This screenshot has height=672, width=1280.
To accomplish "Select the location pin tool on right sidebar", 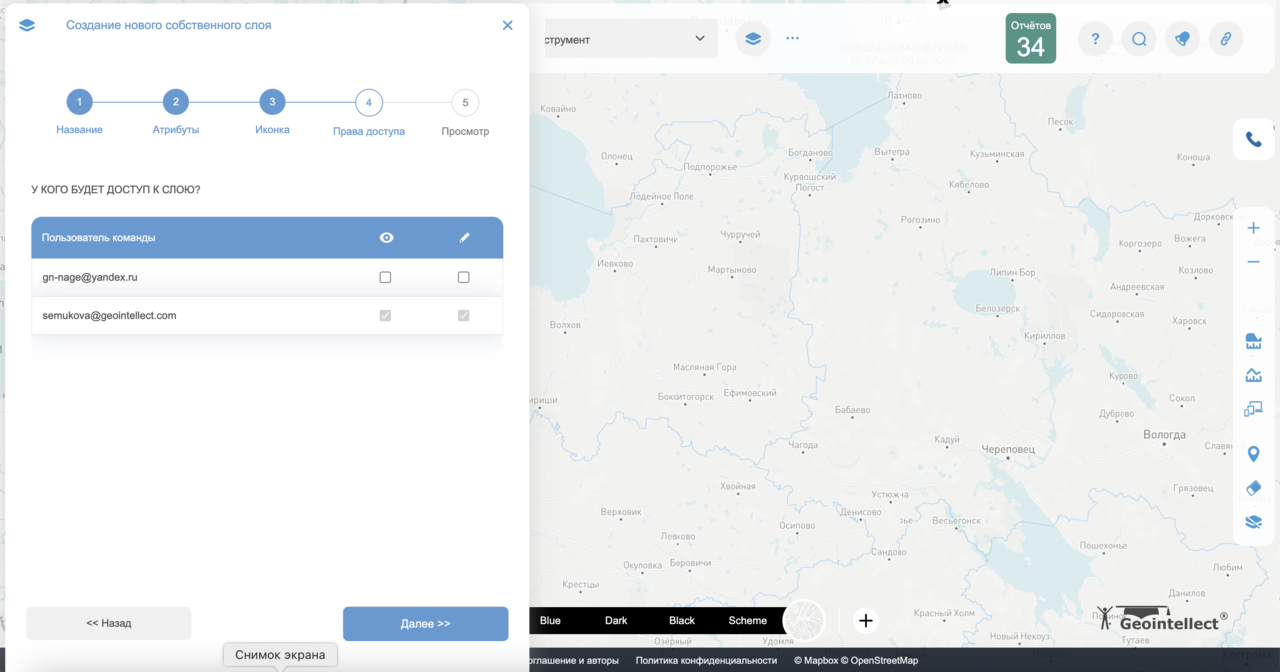I will pyautogui.click(x=1253, y=453).
